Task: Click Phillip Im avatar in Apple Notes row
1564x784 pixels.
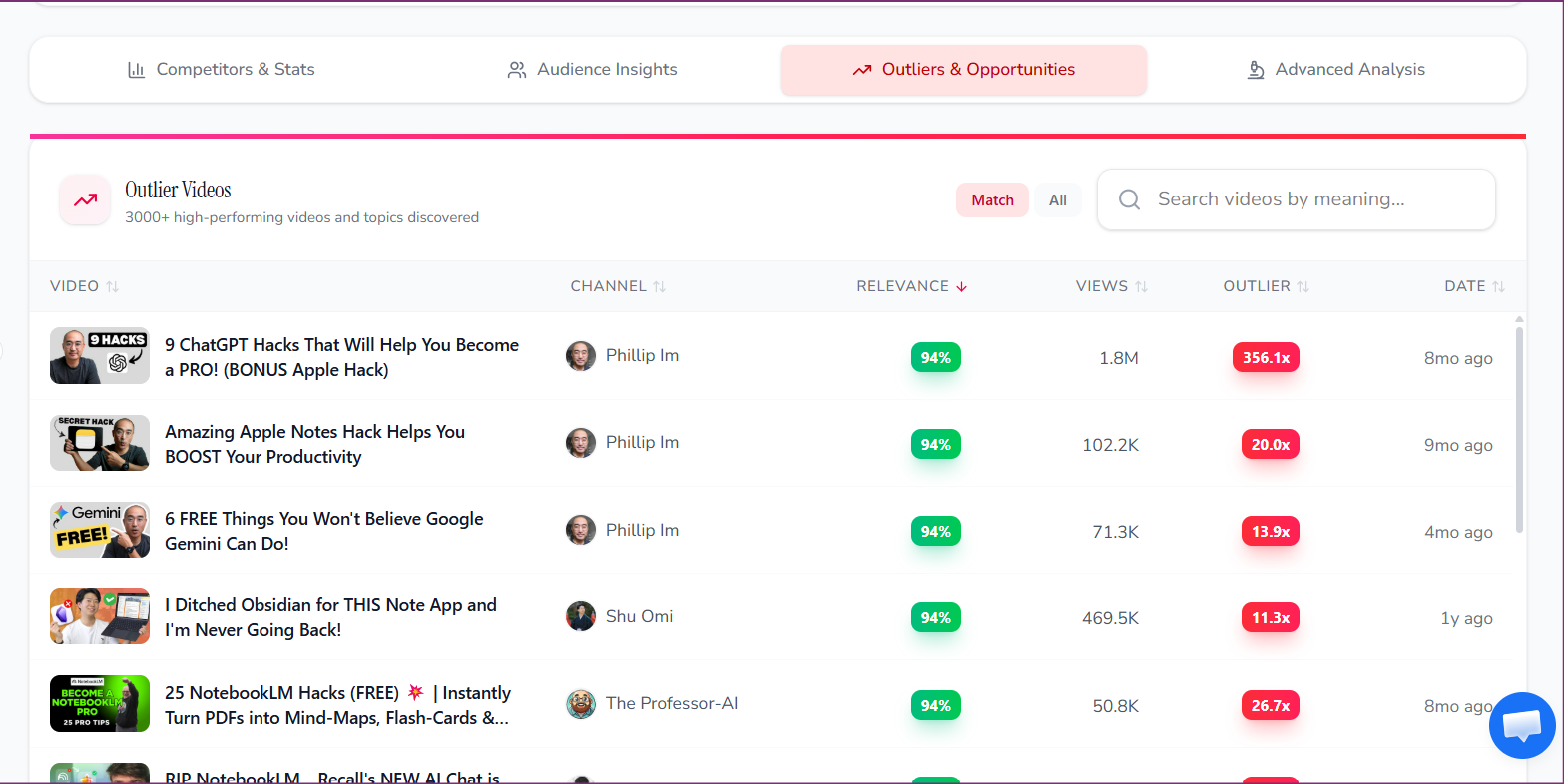Action: pyautogui.click(x=581, y=443)
